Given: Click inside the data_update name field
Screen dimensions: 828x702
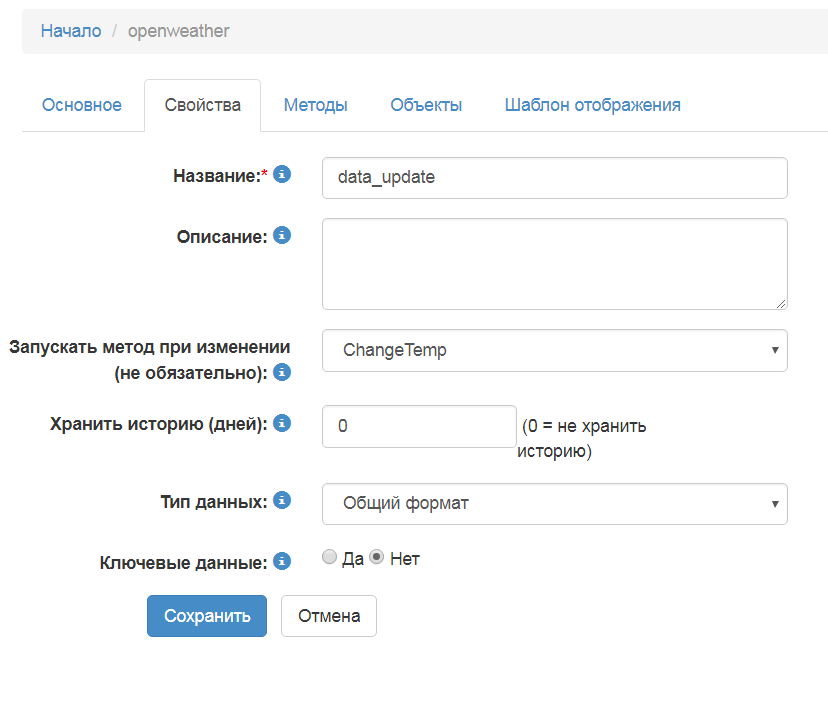Looking at the screenshot, I should pos(554,177).
